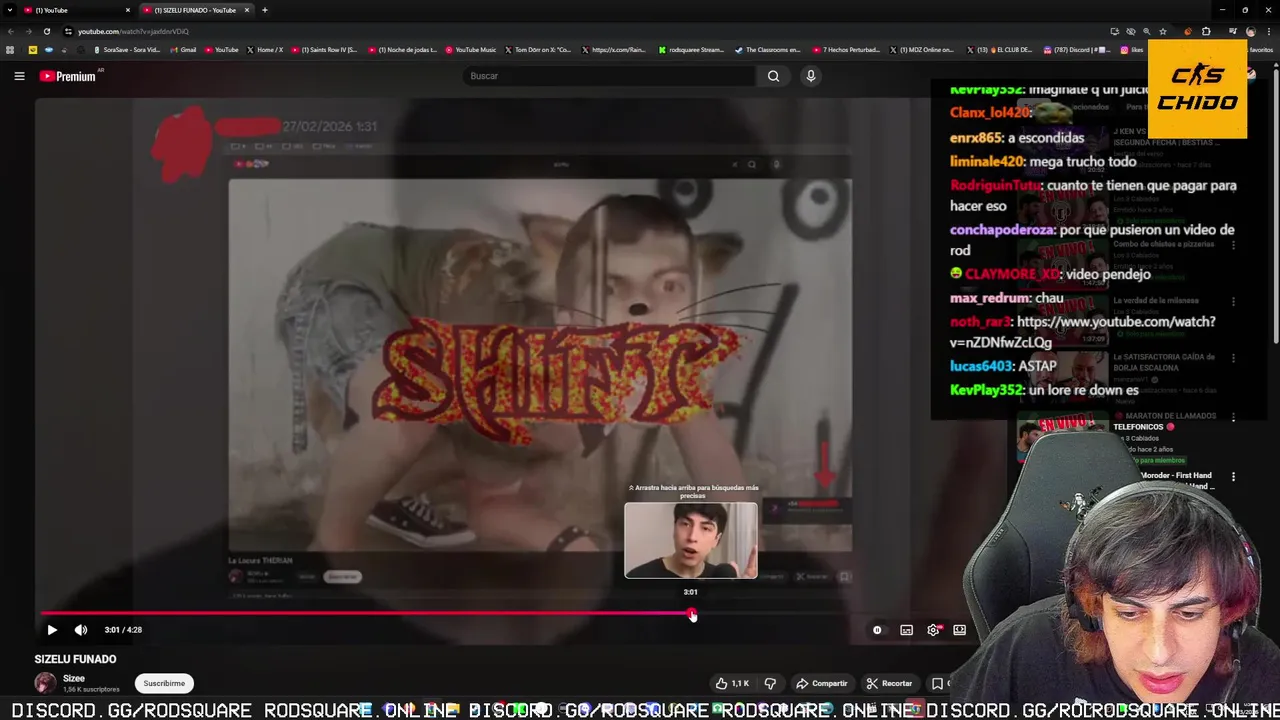Image resolution: width=1280 pixels, height=720 pixels.
Task: Open more options for Moroder First Hand video
Action: click(x=1233, y=477)
